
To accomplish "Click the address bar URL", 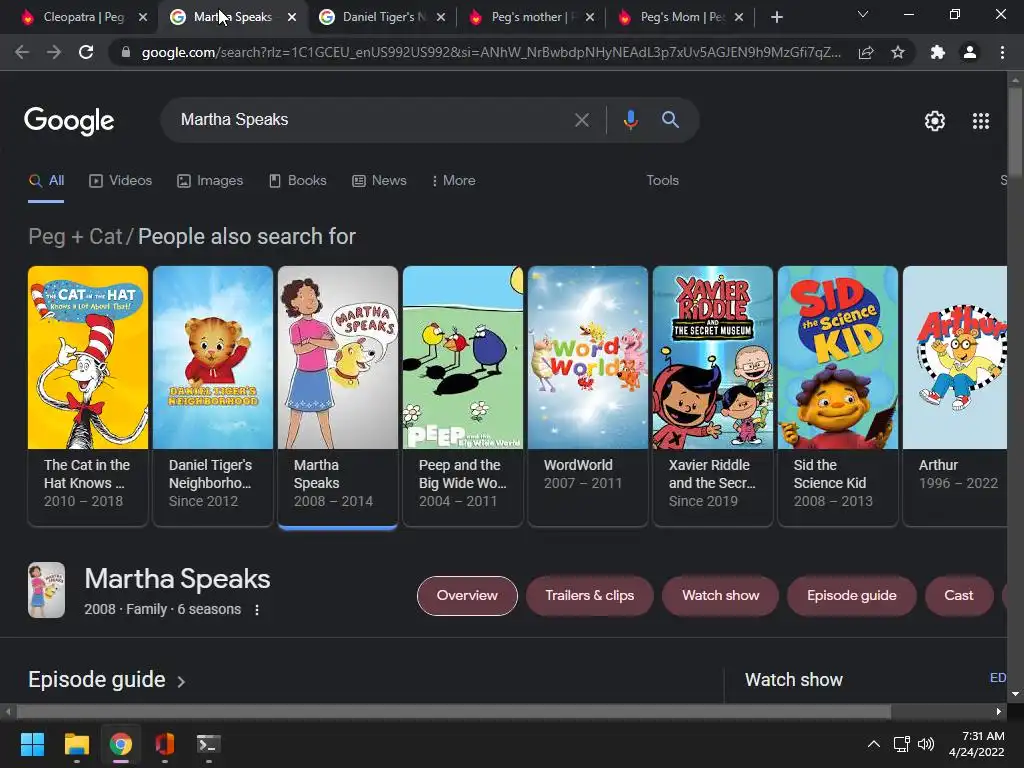I will pos(491,52).
